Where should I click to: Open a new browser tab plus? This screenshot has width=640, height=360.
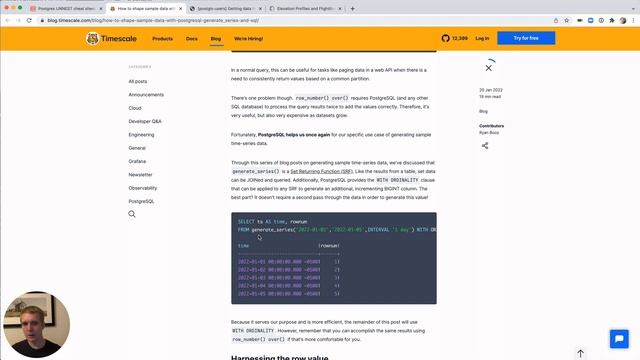[x=352, y=8]
